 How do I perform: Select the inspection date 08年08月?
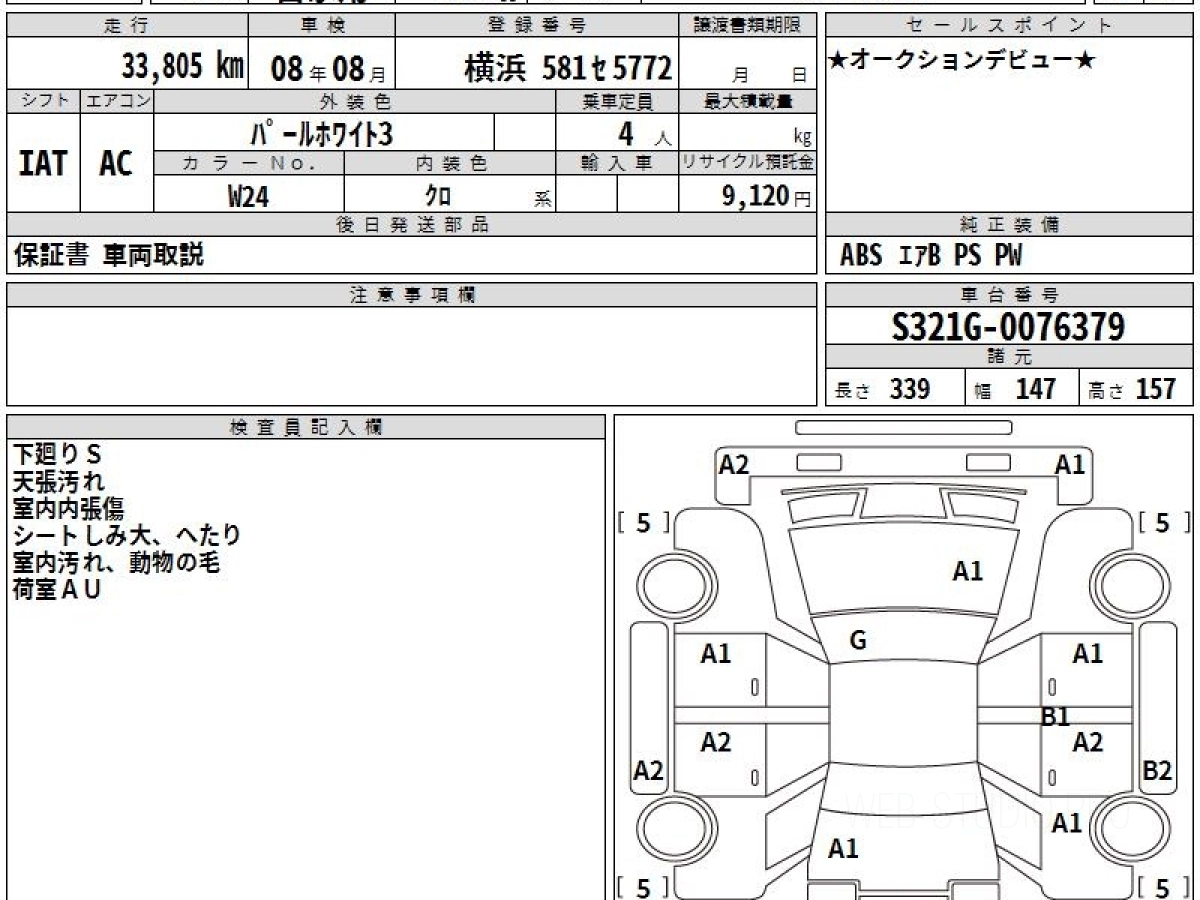pos(328,68)
